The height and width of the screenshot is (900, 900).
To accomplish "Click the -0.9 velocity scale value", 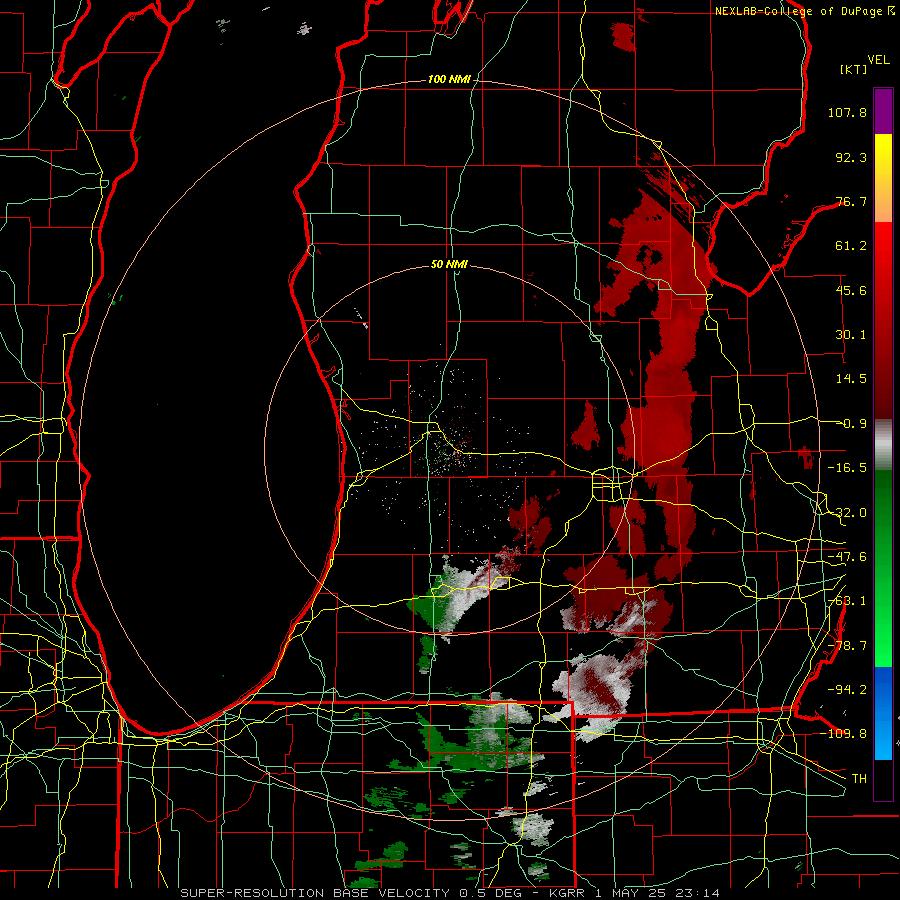I will 851,424.
